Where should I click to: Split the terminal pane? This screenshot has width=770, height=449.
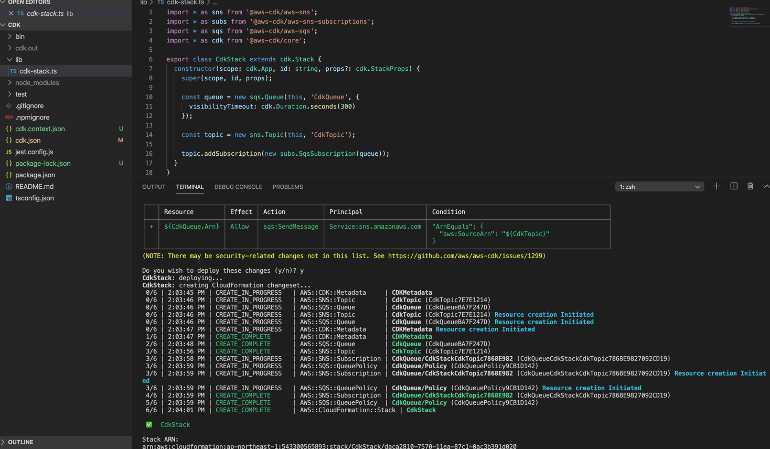click(x=734, y=186)
